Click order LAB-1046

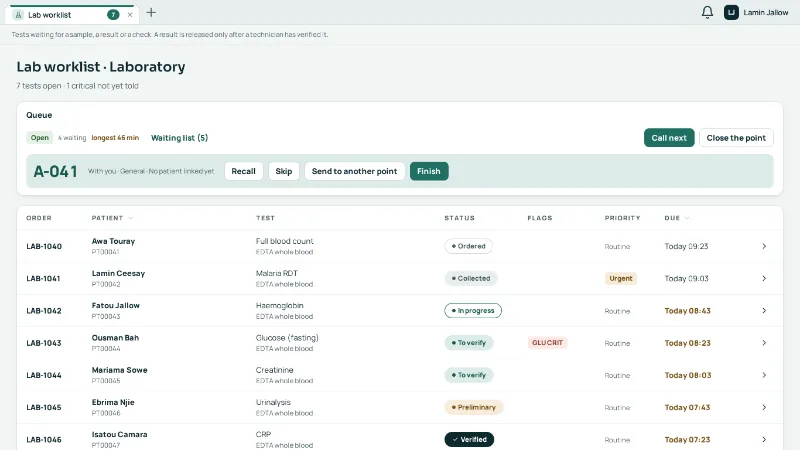44,439
